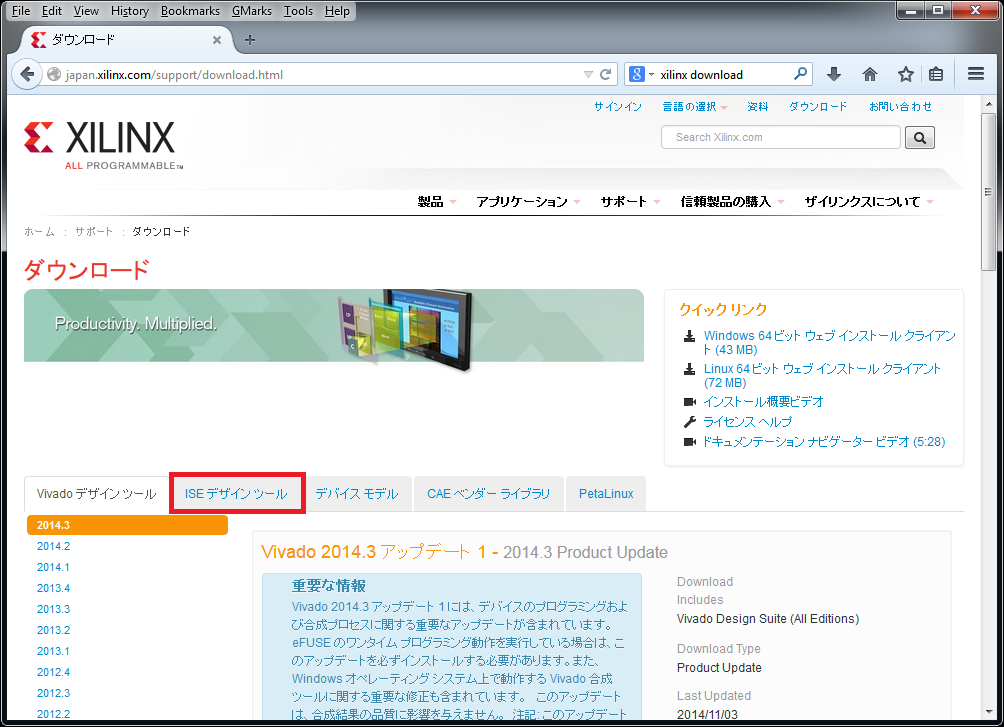Expand the 信頼製品の購入 navigation menu

pyautogui.click(x=732, y=202)
